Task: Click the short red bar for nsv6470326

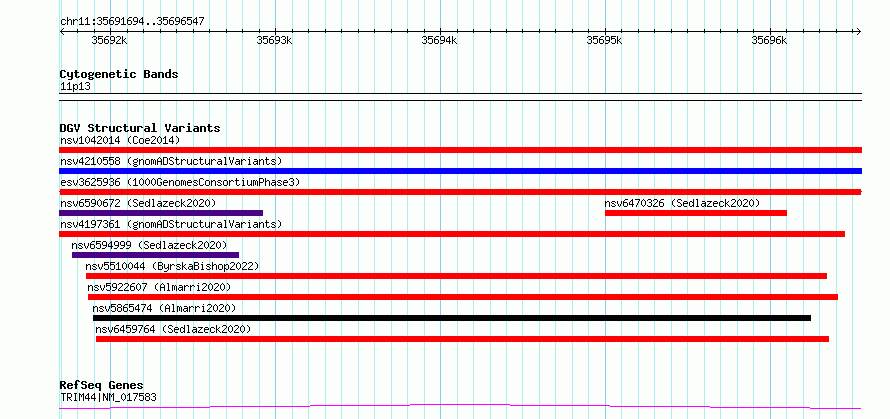Action: 696,213
